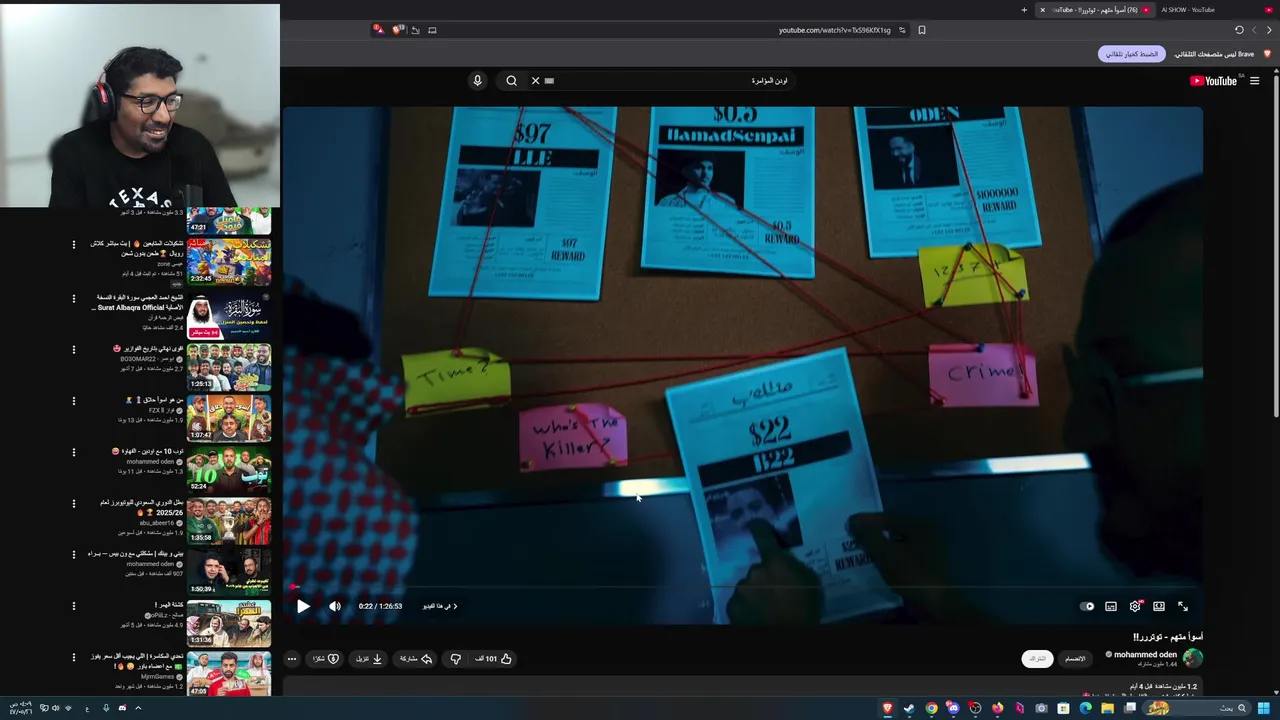Click the Windows taskbar search box
This screenshot has width=1280, height=720.
(1195, 708)
